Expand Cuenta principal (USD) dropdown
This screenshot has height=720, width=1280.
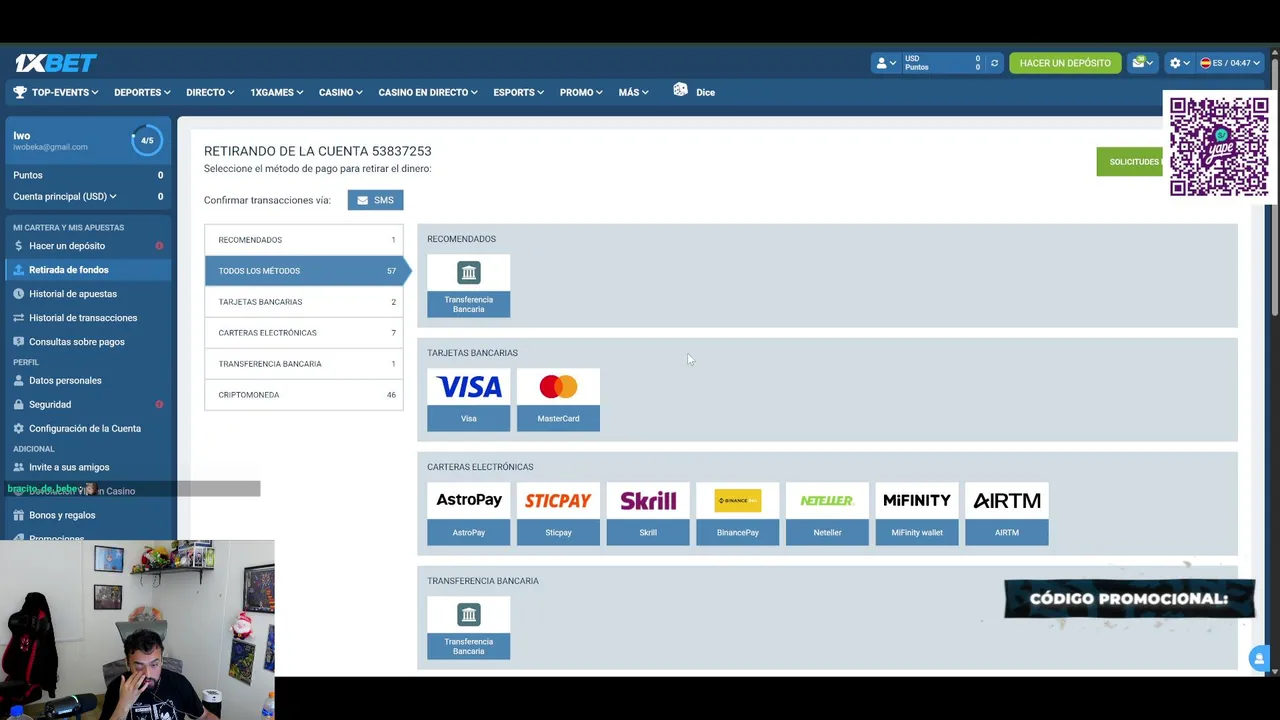(x=64, y=196)
